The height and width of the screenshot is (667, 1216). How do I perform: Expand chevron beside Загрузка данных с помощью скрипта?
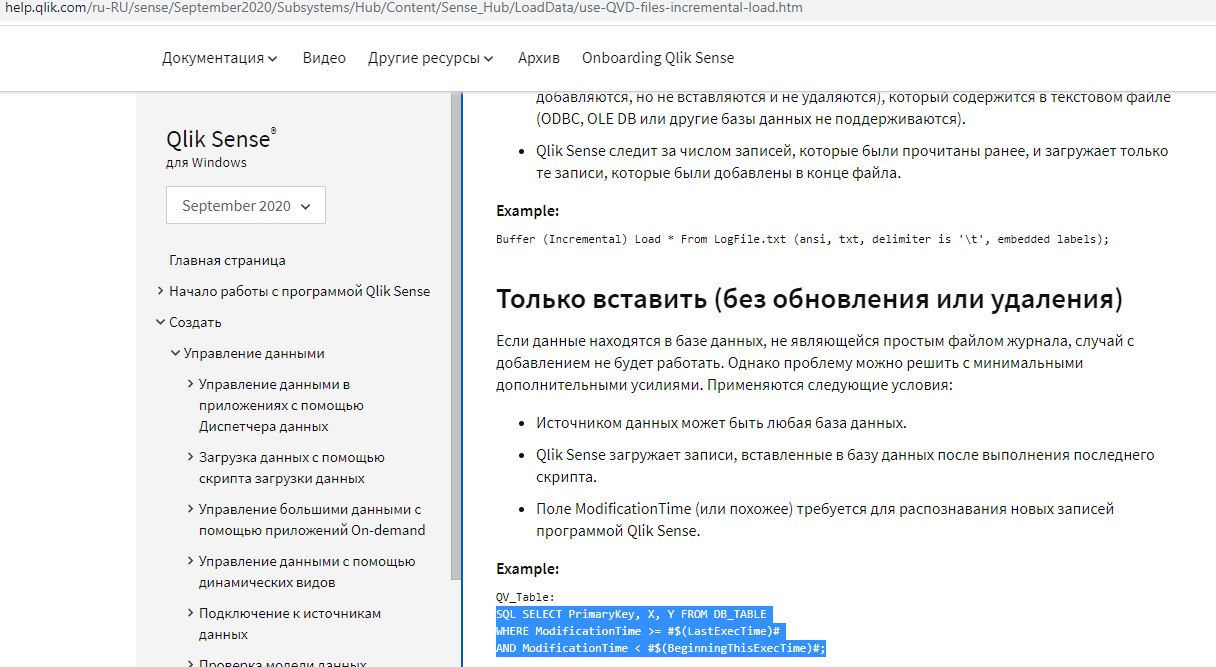click(x=191, y=457)
